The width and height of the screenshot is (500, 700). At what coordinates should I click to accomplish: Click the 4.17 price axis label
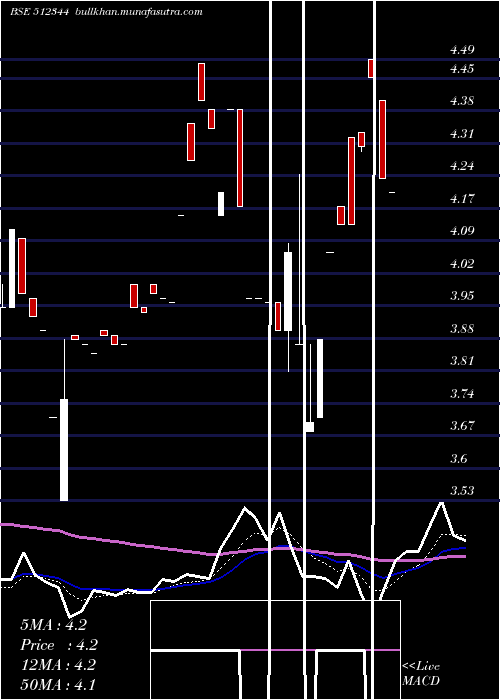coord(462,198)
